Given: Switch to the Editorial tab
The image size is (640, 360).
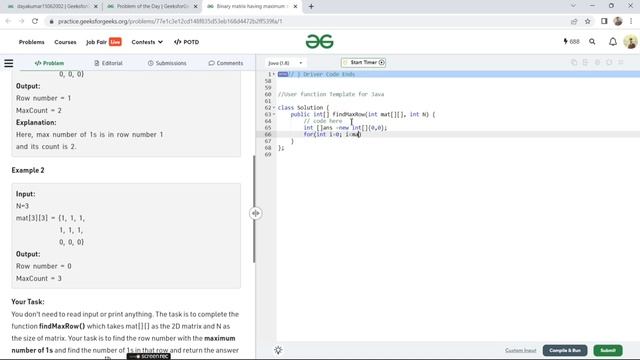Looking at the screenshot, I should pos(108,63).
